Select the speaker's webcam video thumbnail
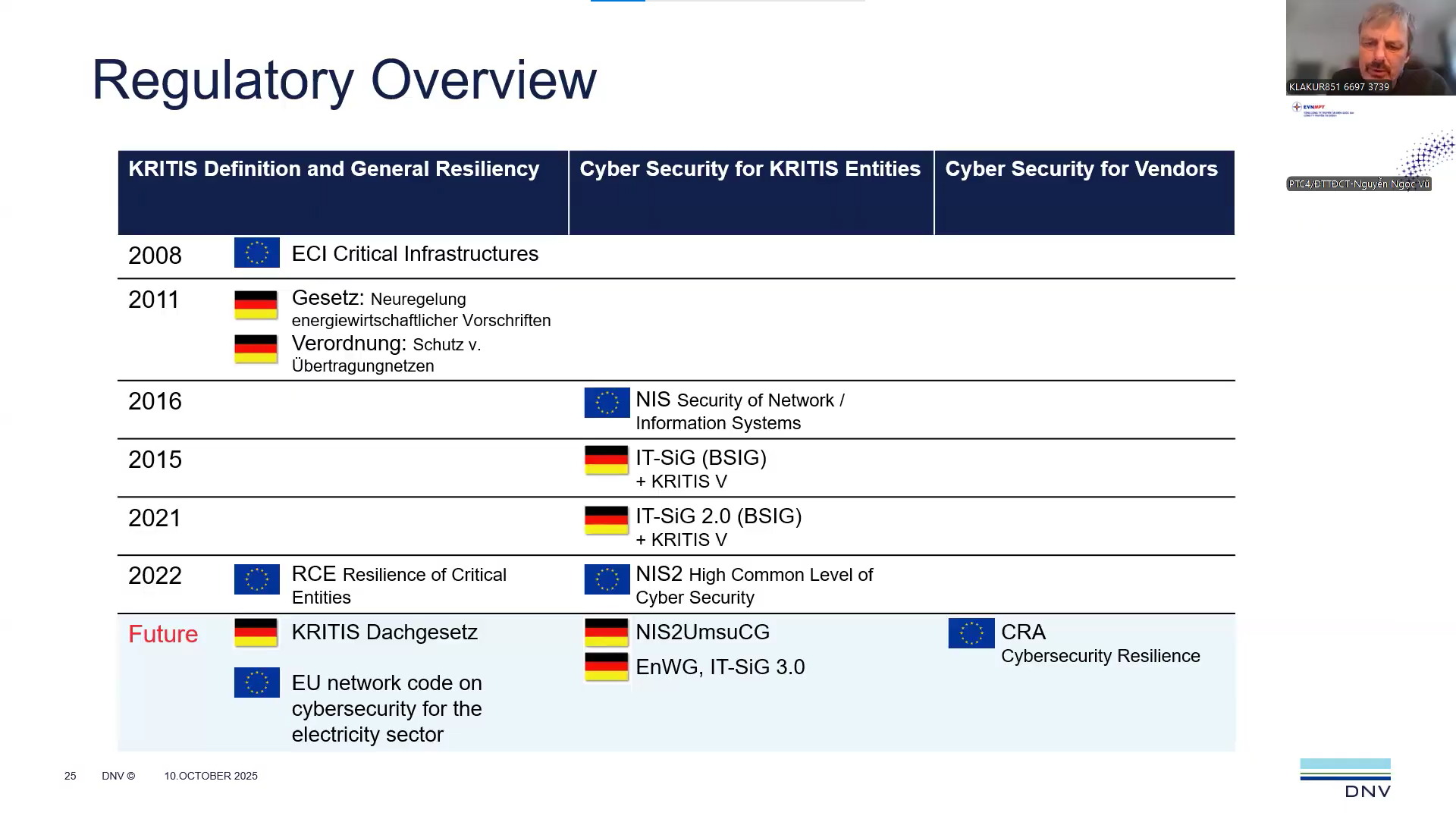This screenshot has width=1456, height=819. 1370,47
